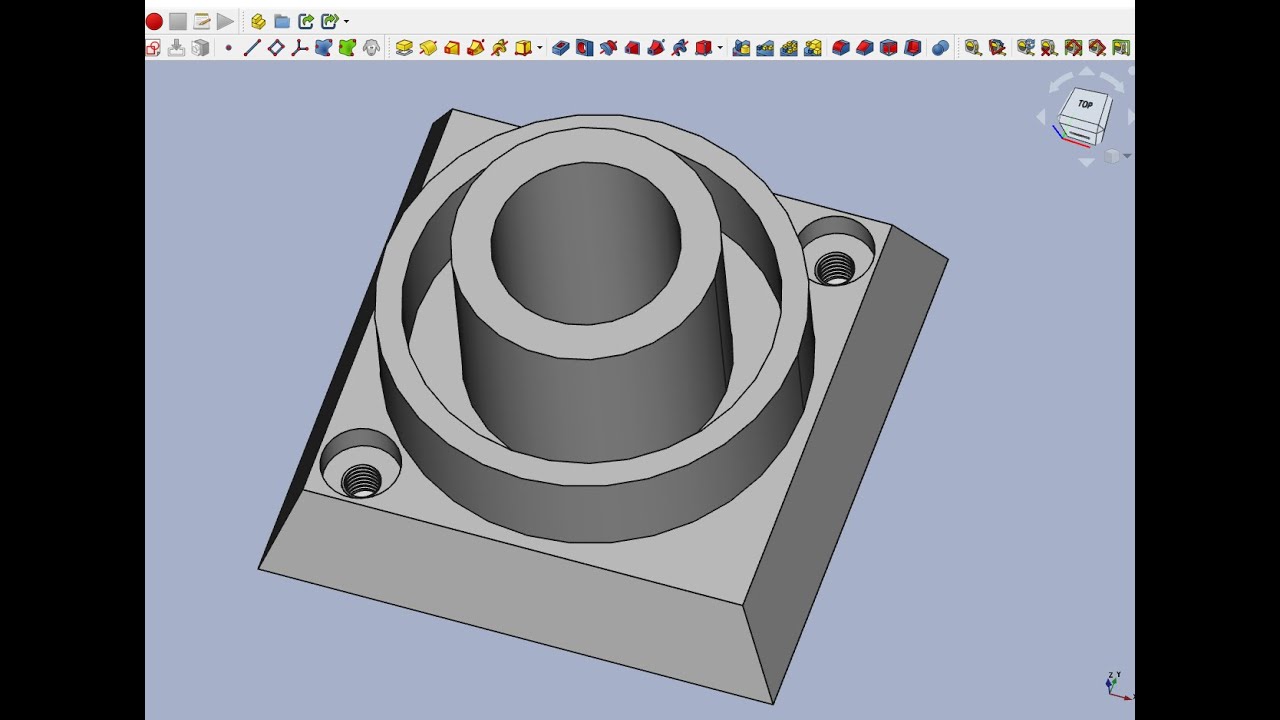Click the MultiTransform icon
The image size is (1280, 720).
point(813,47)
